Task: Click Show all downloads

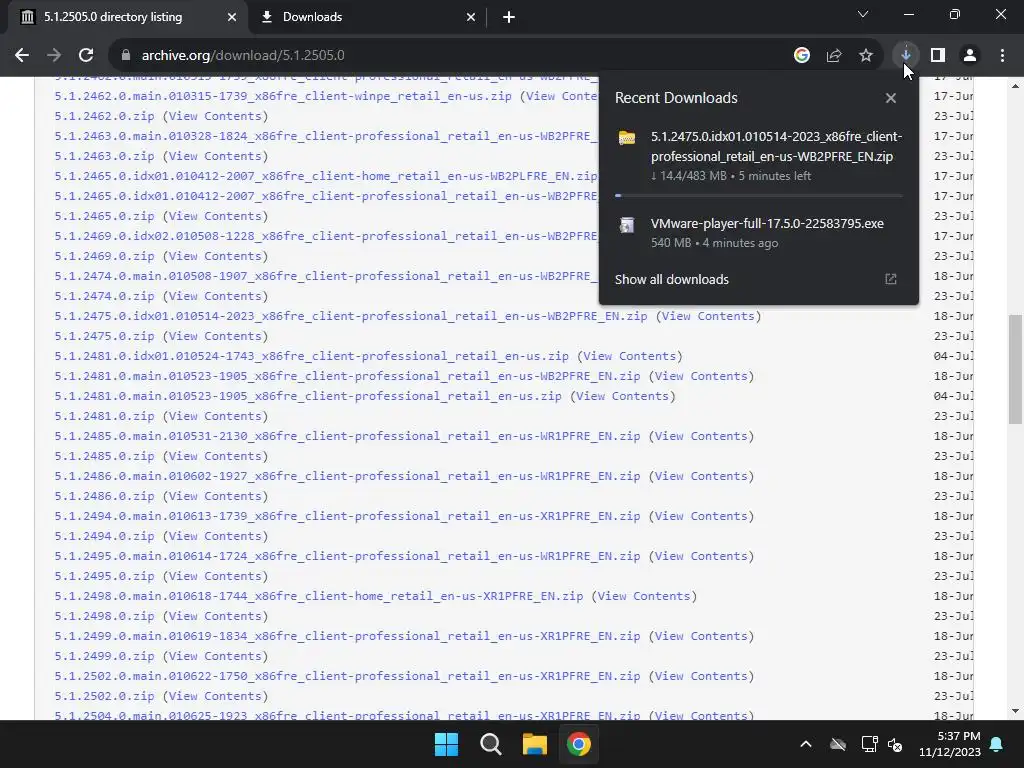Action: point(671,280)
